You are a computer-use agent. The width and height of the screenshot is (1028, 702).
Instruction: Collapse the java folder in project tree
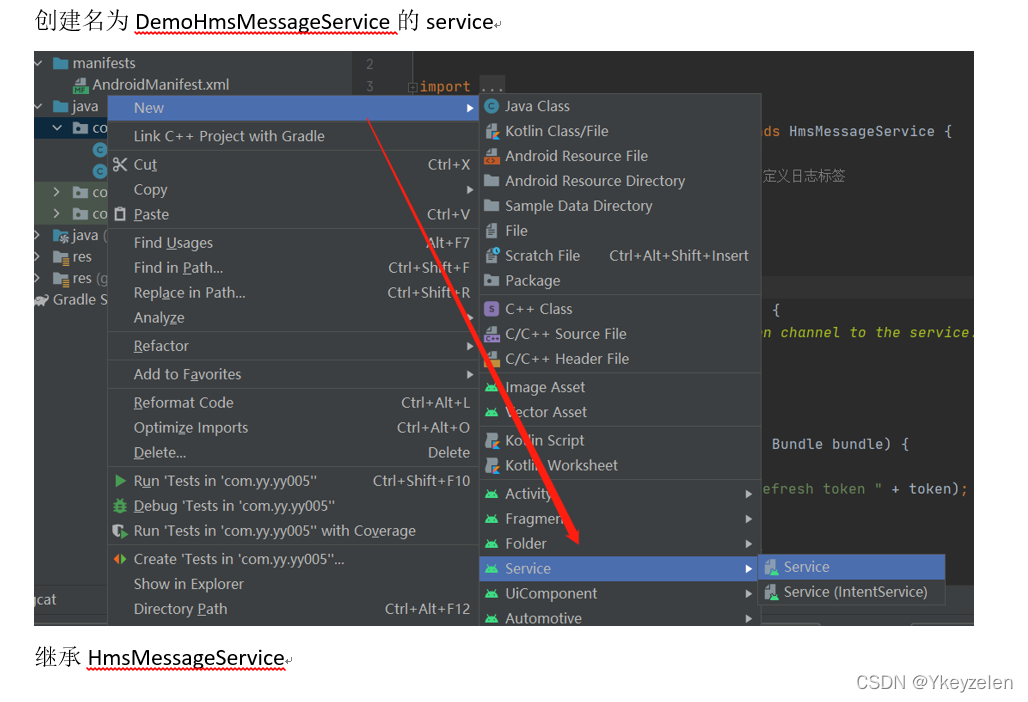(x=39, y=106)
